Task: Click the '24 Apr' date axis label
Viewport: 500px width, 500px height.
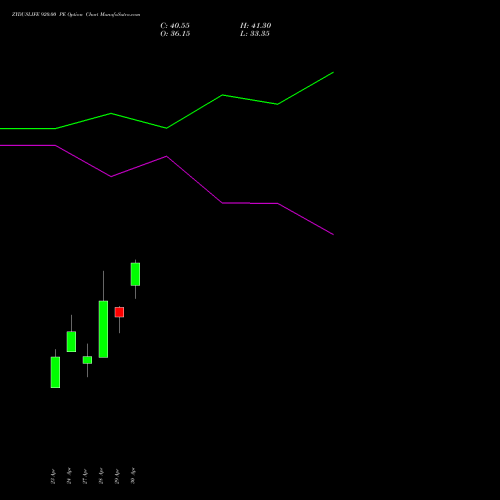Action: pyautogui.click(x=69, y=476)
